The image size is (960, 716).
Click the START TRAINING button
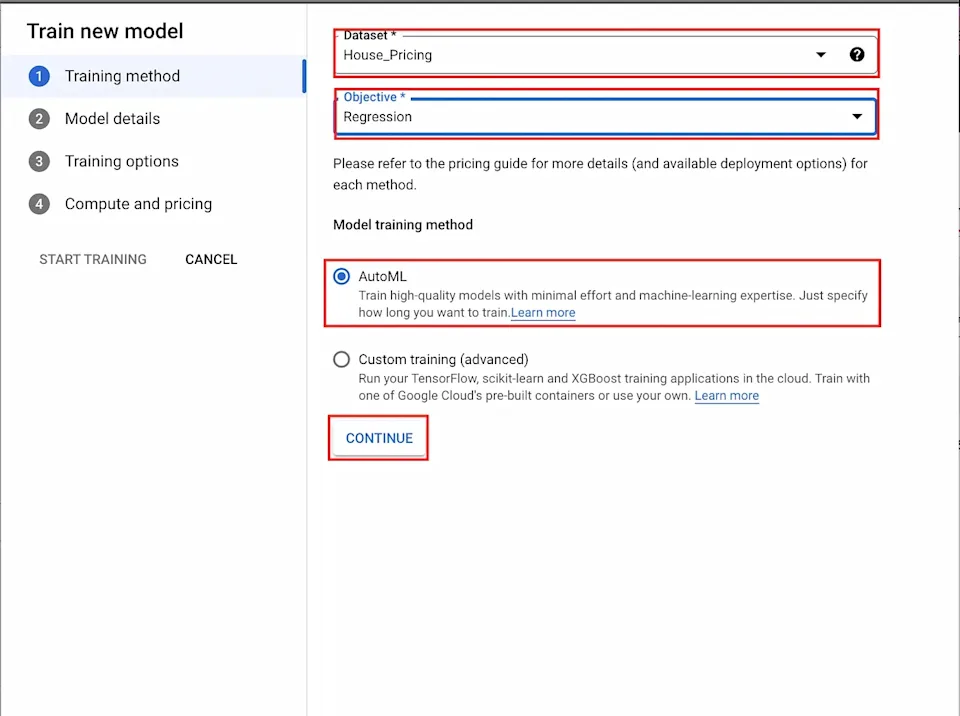93,260
